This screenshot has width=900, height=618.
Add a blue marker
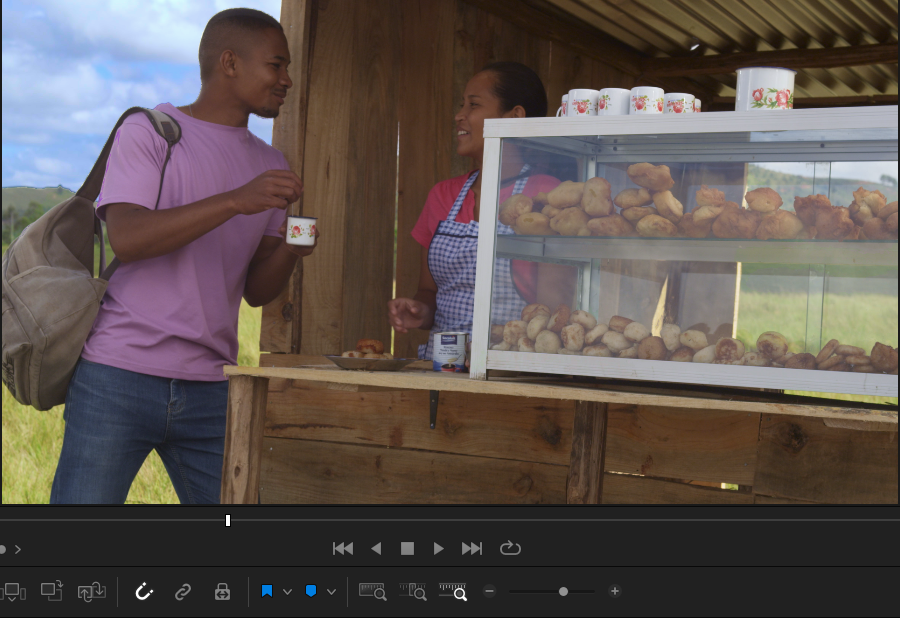[x=311, y=591]
